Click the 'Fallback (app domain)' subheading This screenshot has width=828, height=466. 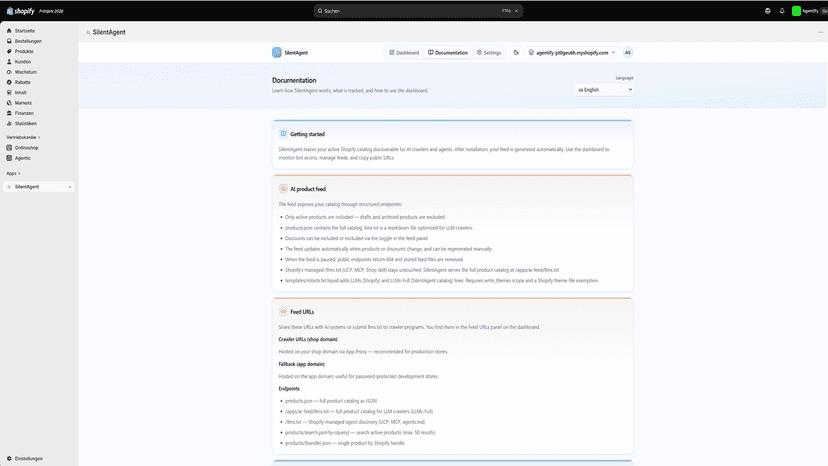(302, 364)
